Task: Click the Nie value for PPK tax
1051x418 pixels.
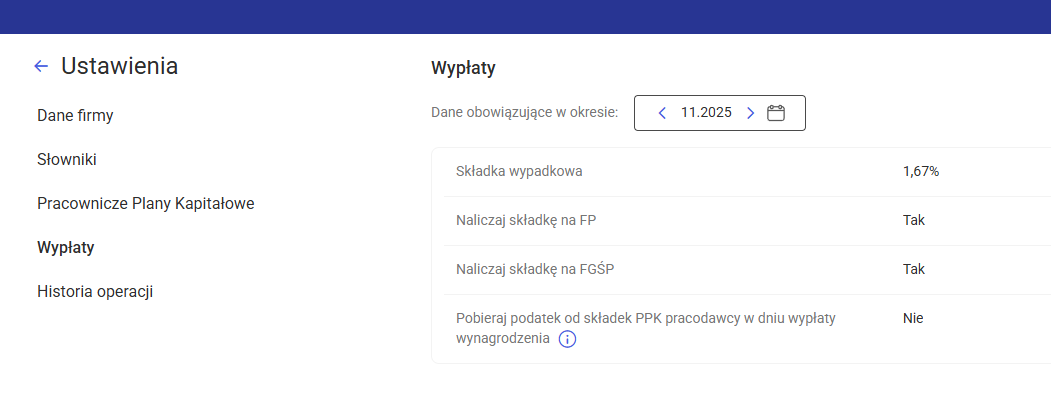Action: [912, 319]
